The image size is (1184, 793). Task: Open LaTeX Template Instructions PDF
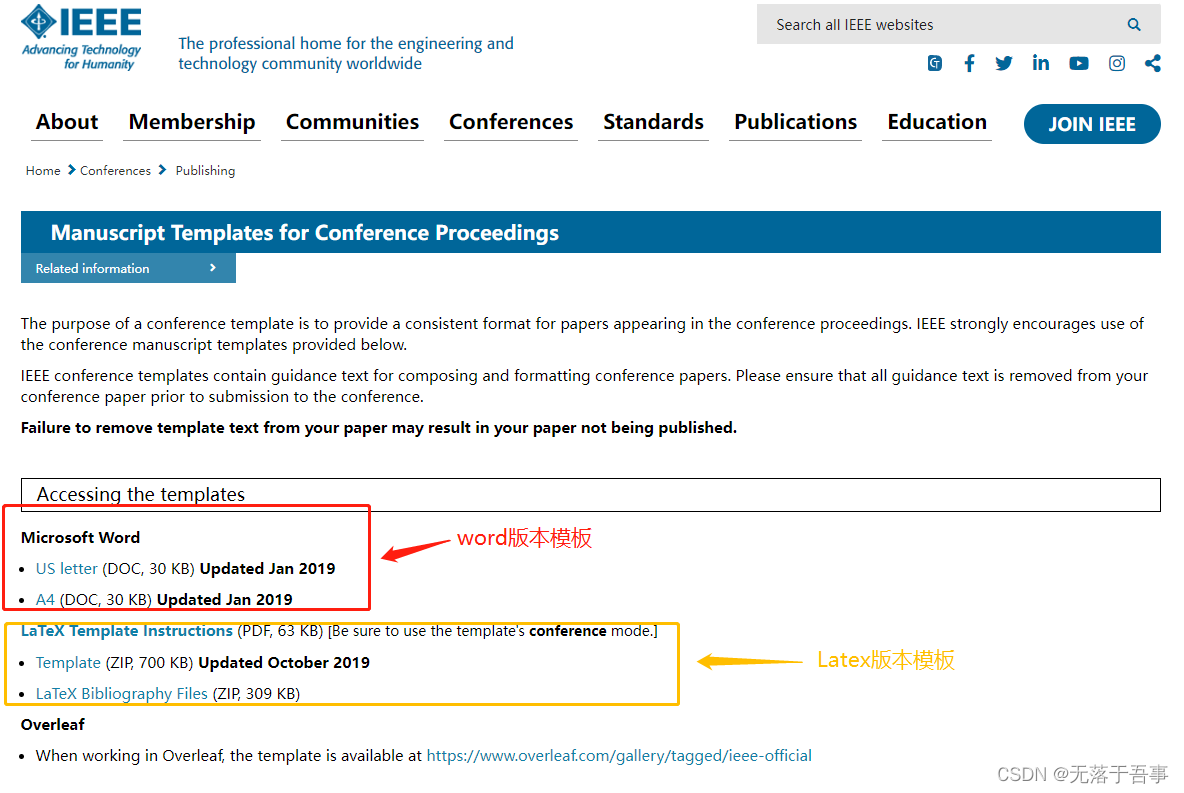point(127,631)
